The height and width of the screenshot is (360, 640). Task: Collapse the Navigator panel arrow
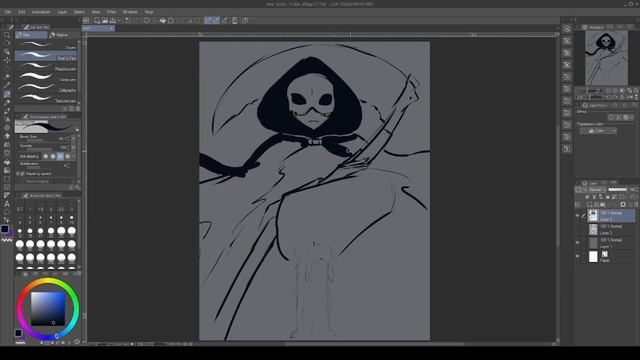pos(578,27)
